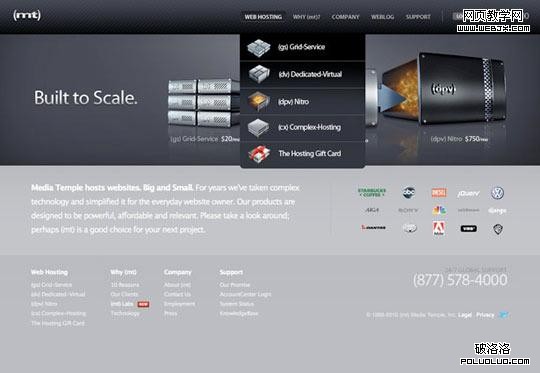Open the Our Promise footer link
This screenshot has height=373, width=540.
235,285
